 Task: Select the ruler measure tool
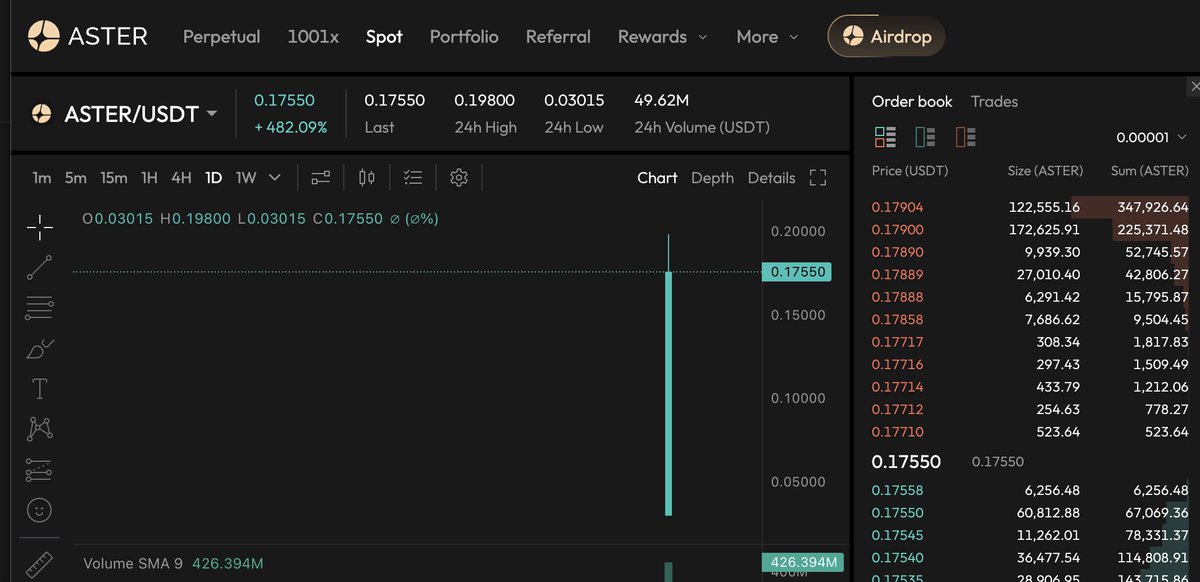pyautogui.click(x=40, y=563)
